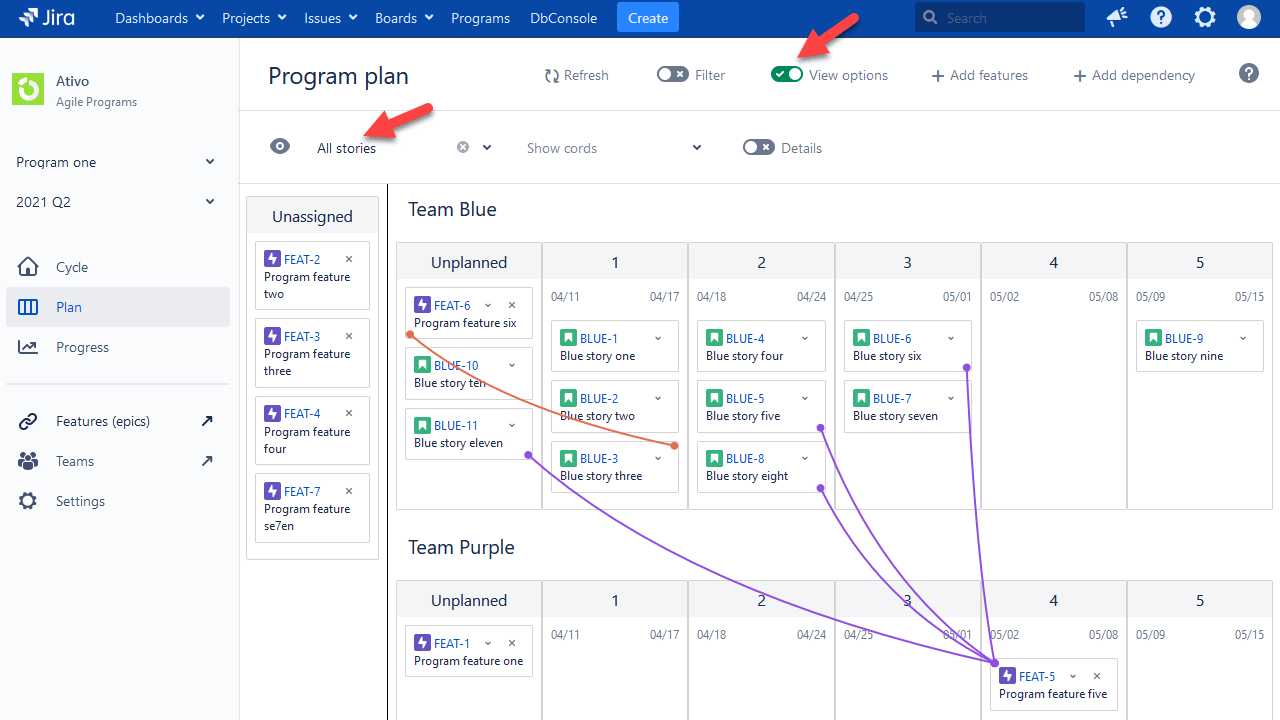Click inside the Search field
This screenshot has height=720, width=1280.
point(1000,16)
